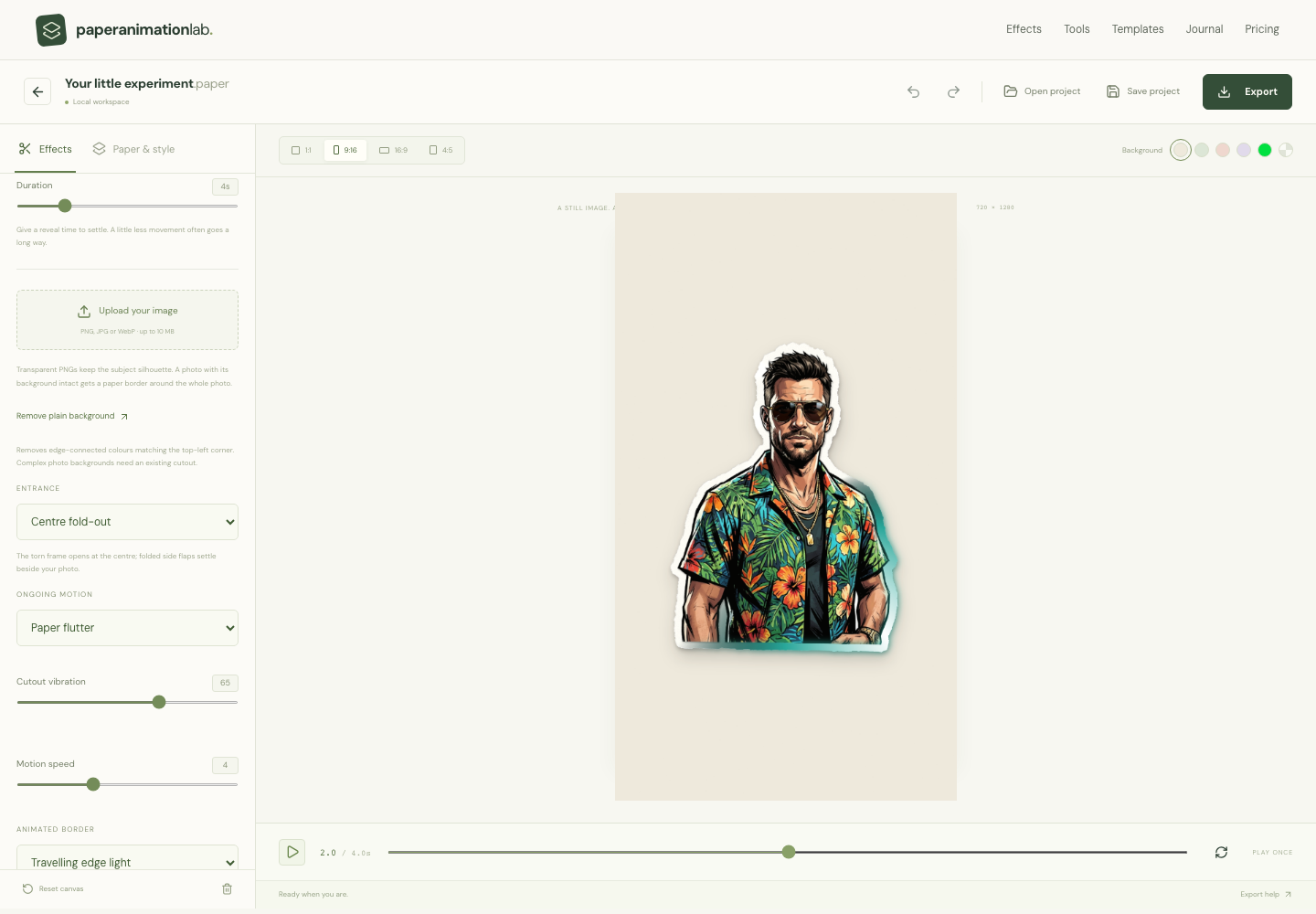Open project from folder icon button
Image resolution: width=1316 pixels, height=914 pixels.
[x=1042, y=91]
